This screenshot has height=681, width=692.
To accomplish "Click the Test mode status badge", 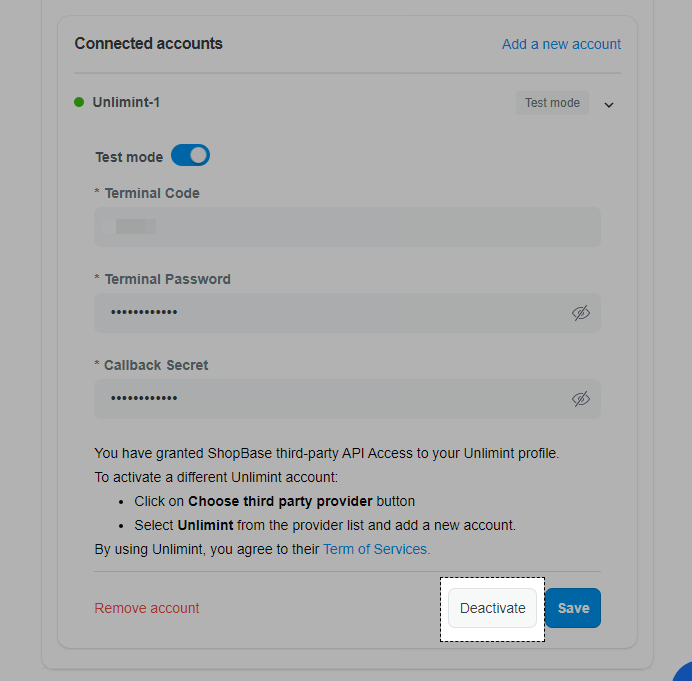I will 552,103.
